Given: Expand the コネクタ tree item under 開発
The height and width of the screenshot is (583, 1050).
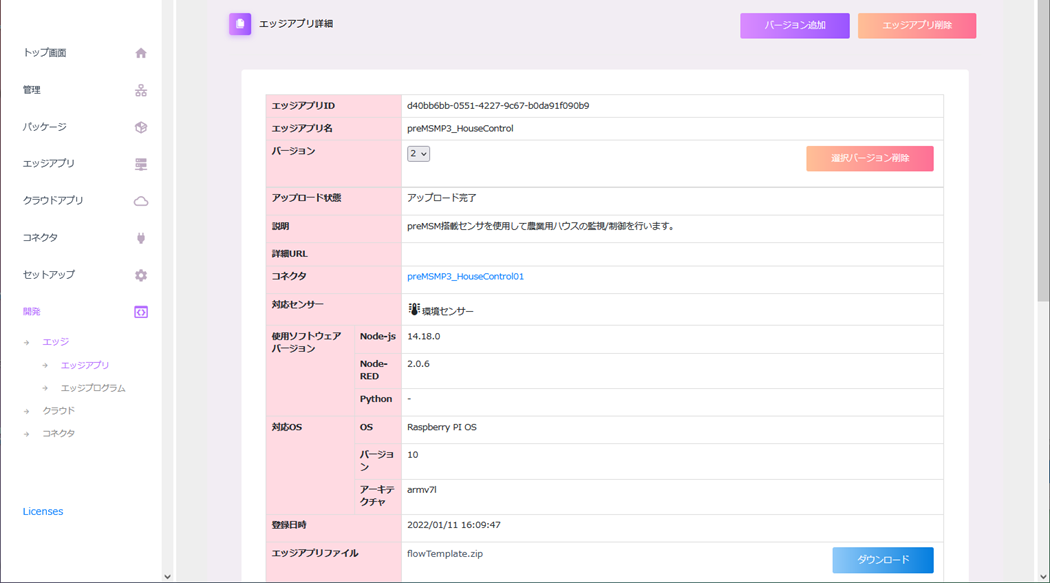Looking at the screenshot, I should click(x=58, y=434).
